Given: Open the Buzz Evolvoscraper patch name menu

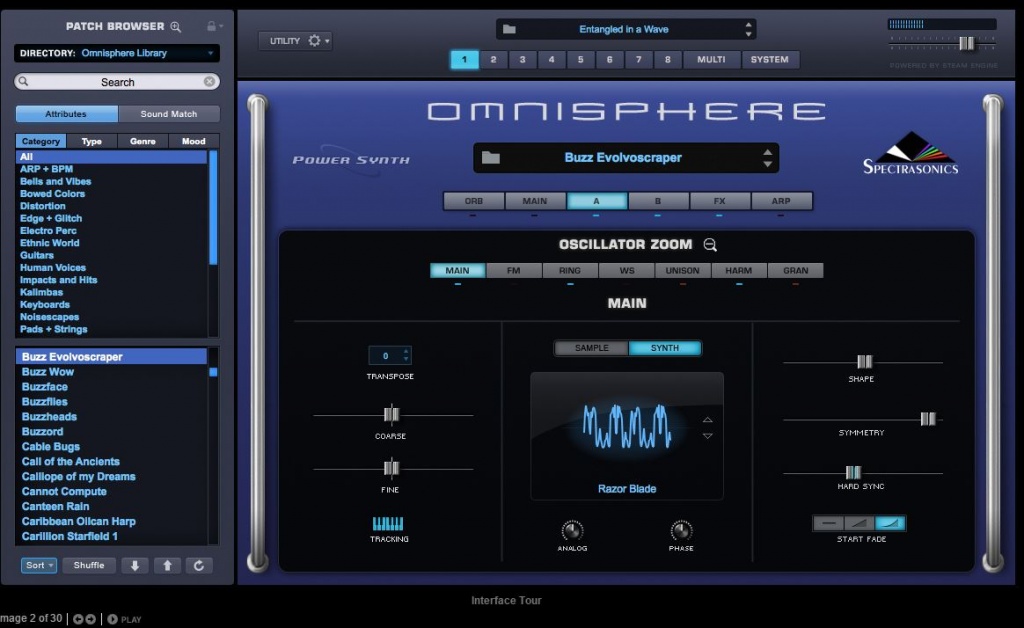Looking at the screenshot, I should coord(623,158).
